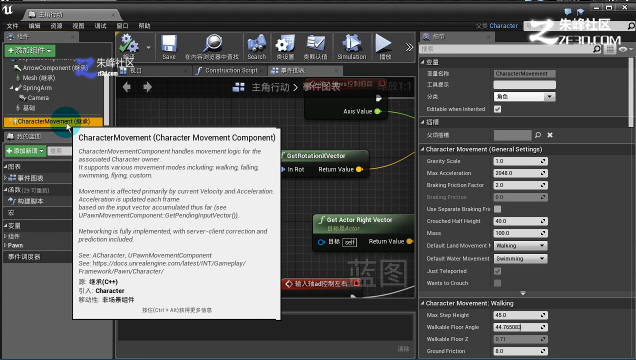636x360 pixels.
Task: Select the Camera component
Action: [x=34, y=98]
